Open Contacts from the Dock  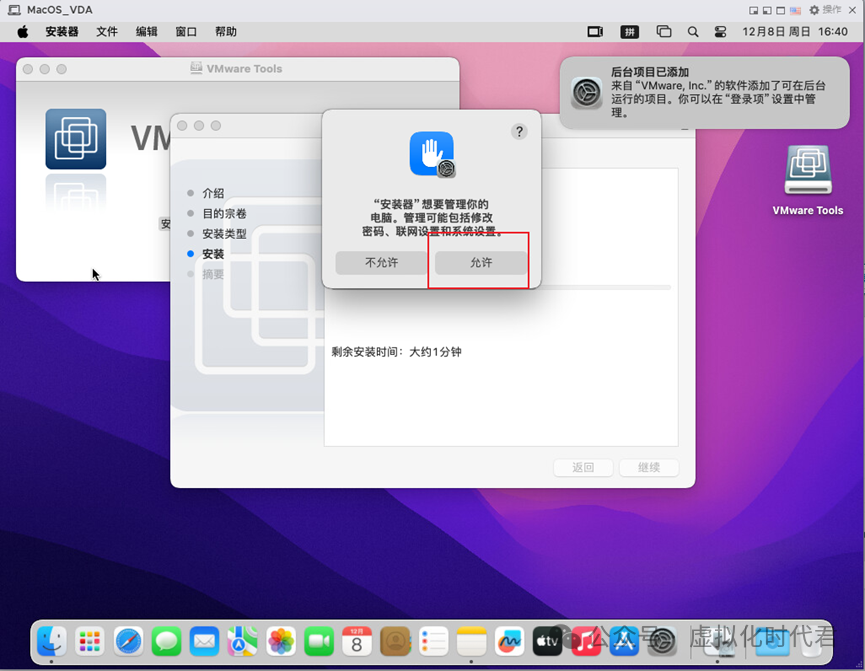coord(395,641)
